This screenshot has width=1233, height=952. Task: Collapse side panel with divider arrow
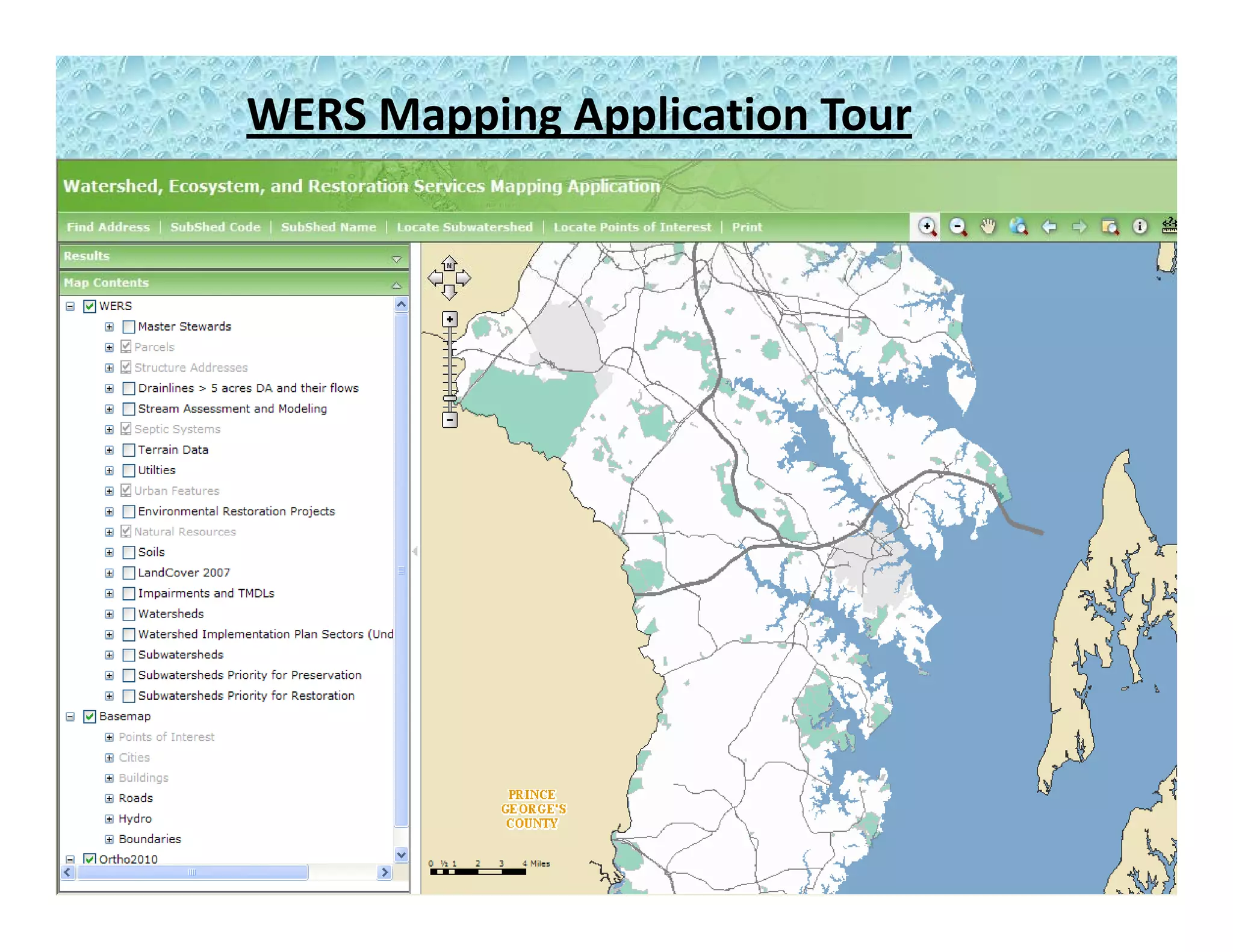(415, 551)
